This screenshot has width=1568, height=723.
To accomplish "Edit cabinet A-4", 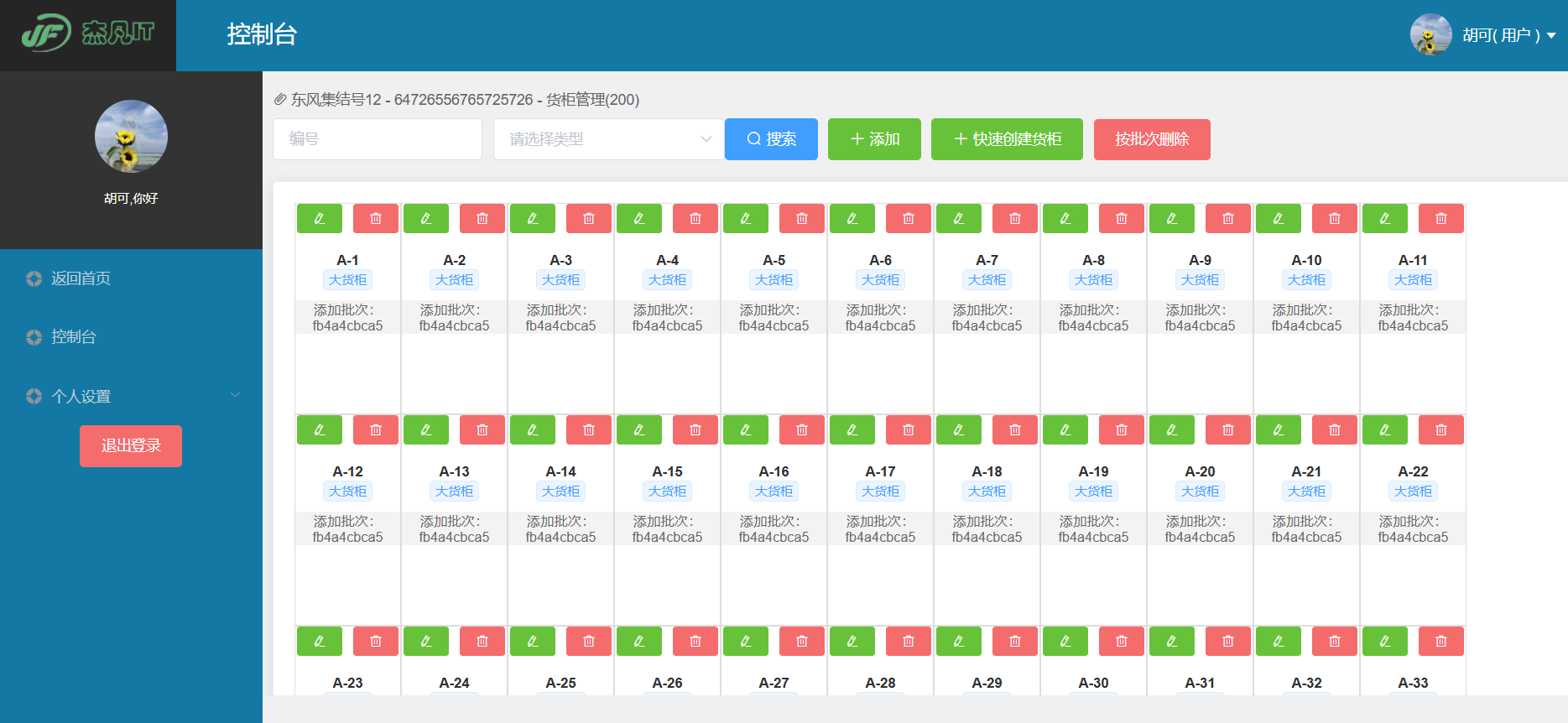I will tap(639, 218).
